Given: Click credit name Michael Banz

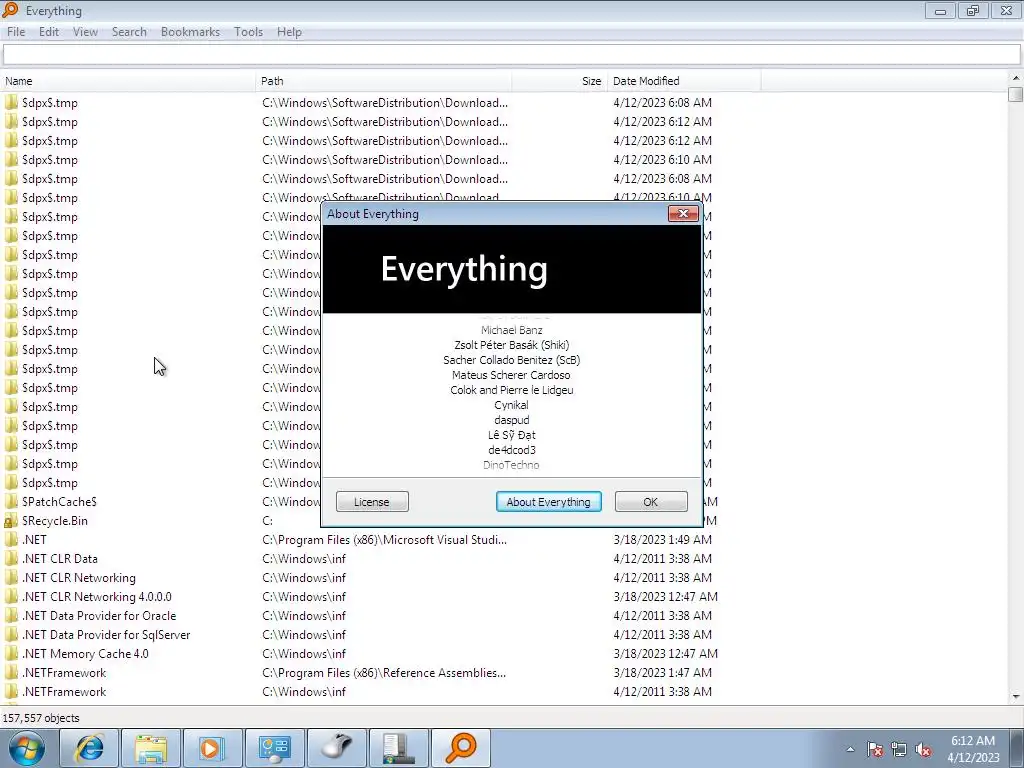Looking at the screenshot, I should pos(512,330).
